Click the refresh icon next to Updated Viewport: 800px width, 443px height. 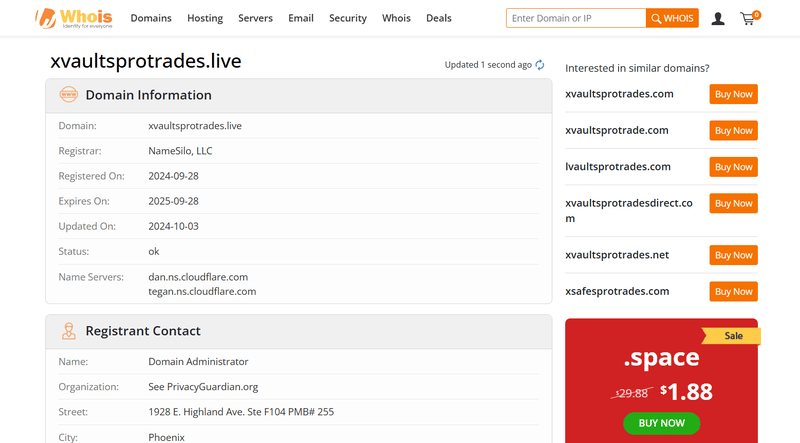click(x=540, y=65)
